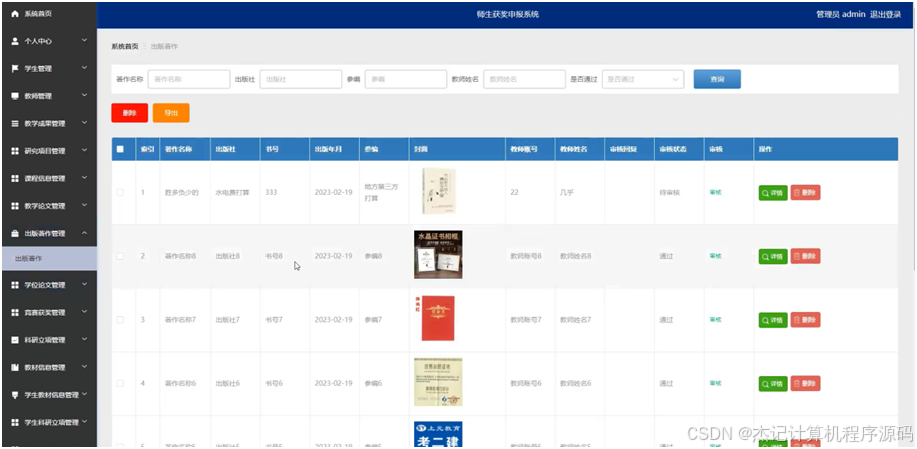
Task: Click the bar-chart icon for 教材信息管理
Action: tap(15, 367)
